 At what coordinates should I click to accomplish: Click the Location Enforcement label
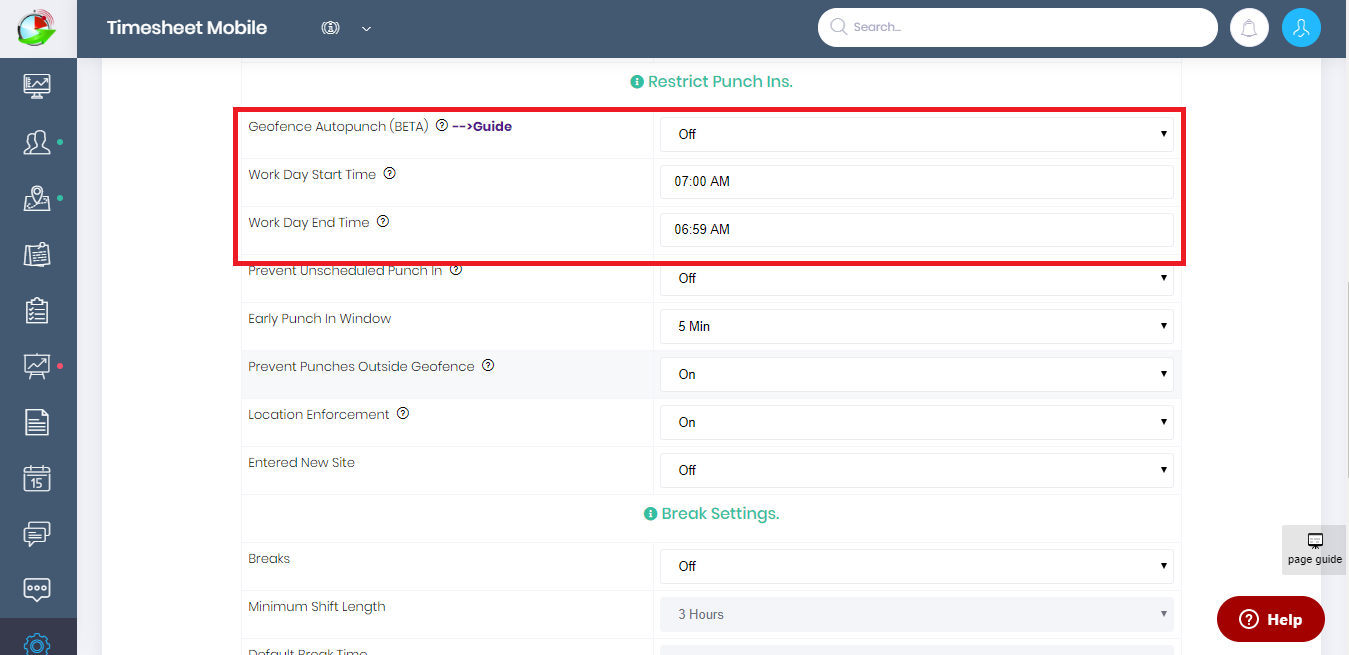(319, 415)
